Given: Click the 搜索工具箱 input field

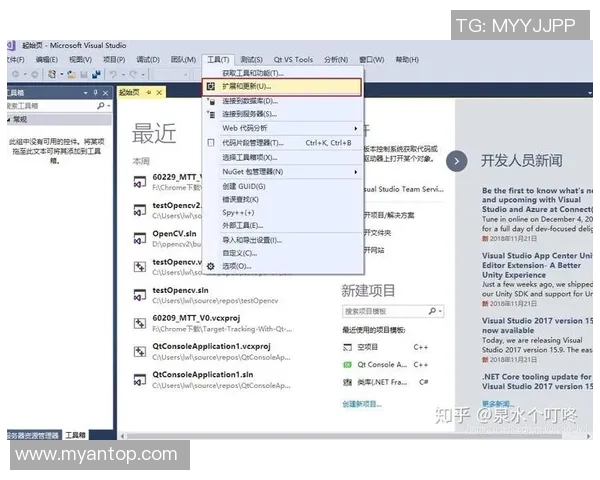Looking at the screenshot, I should point(51,106).
